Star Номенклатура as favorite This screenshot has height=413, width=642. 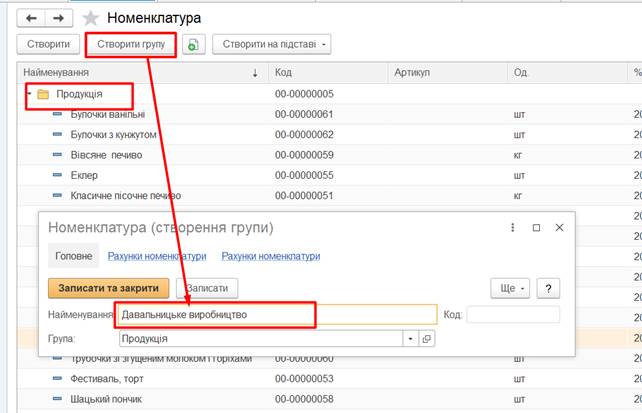[x=91, y=18]
